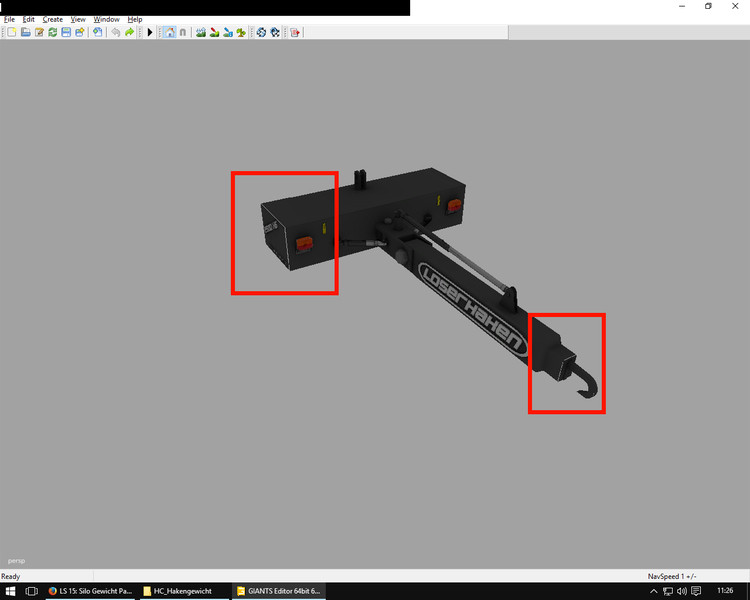The height and width of the screenshot is (600, 750).
Task: Click the Save floppy disk icon
Action: [x=65, y=32]
